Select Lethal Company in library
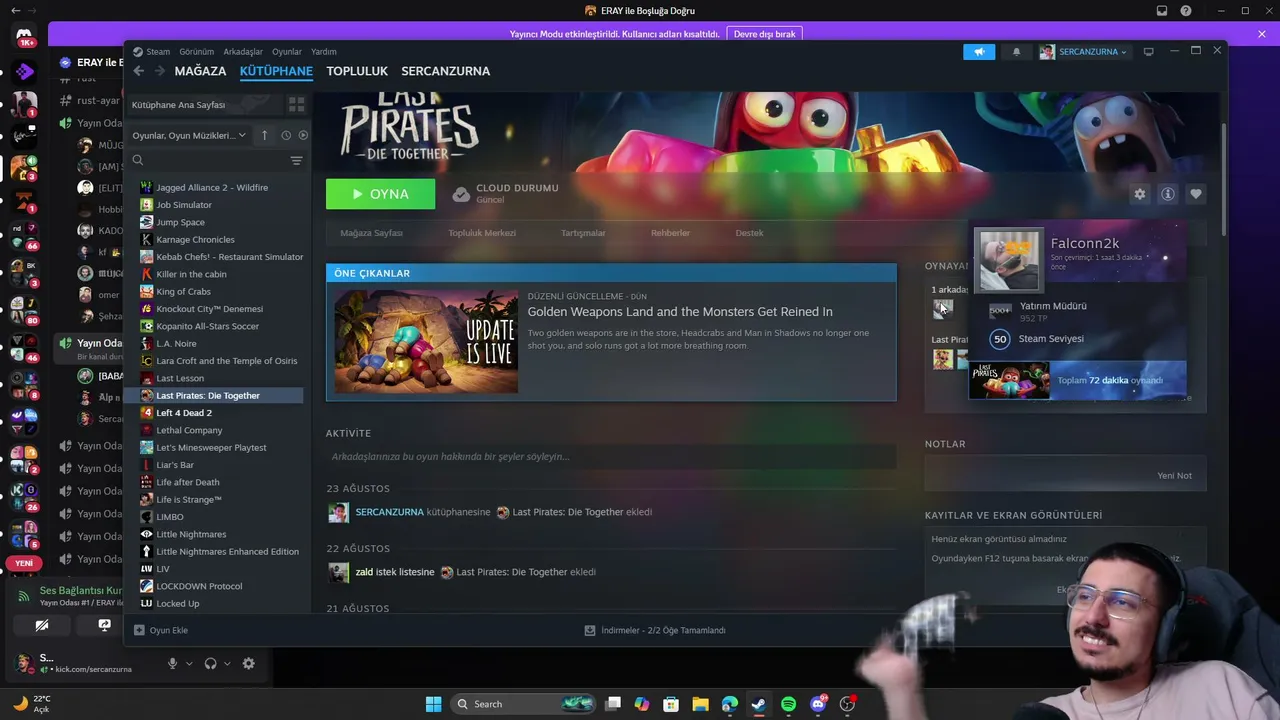 pyautogui.click(x=189, y=430)
